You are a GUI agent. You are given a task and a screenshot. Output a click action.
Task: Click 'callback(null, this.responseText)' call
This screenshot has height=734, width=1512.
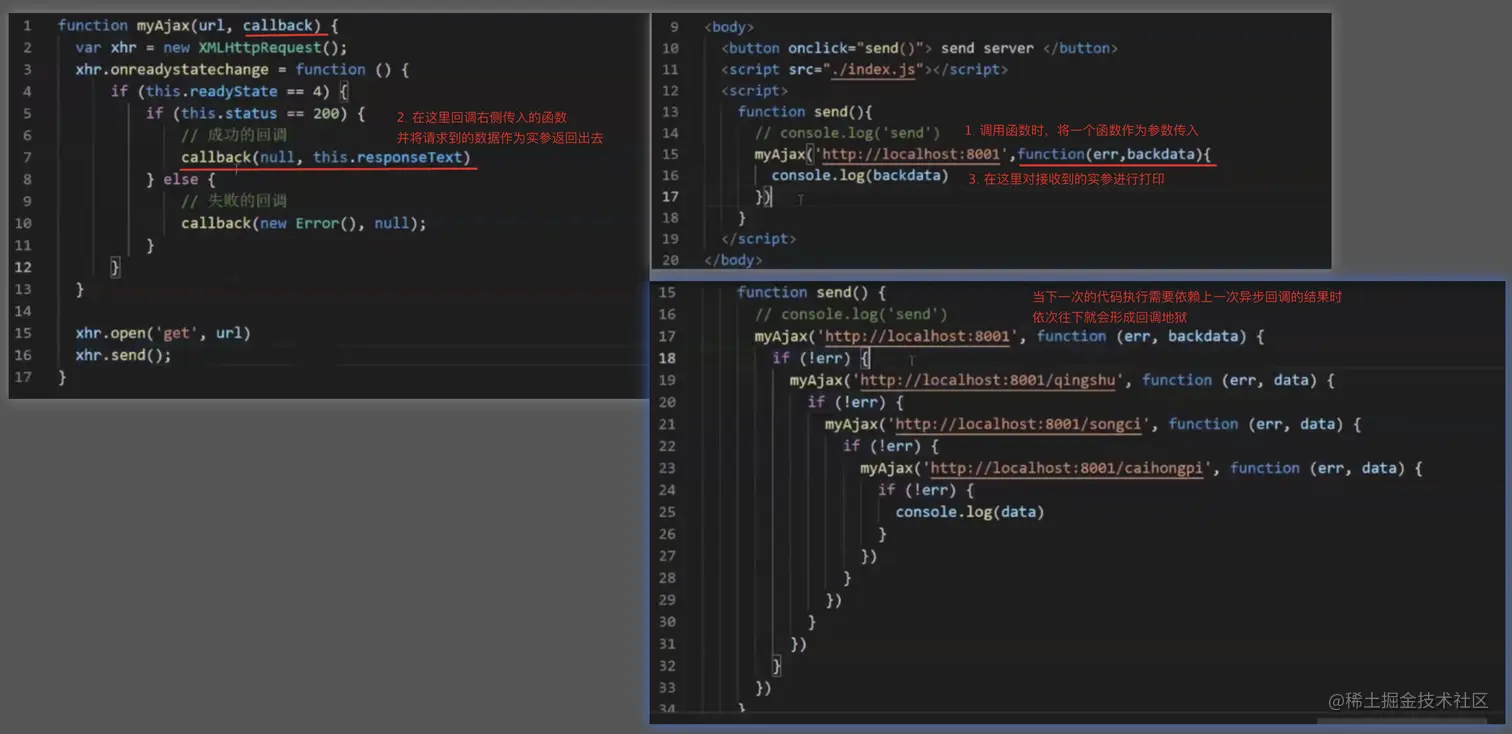point(325,157)
